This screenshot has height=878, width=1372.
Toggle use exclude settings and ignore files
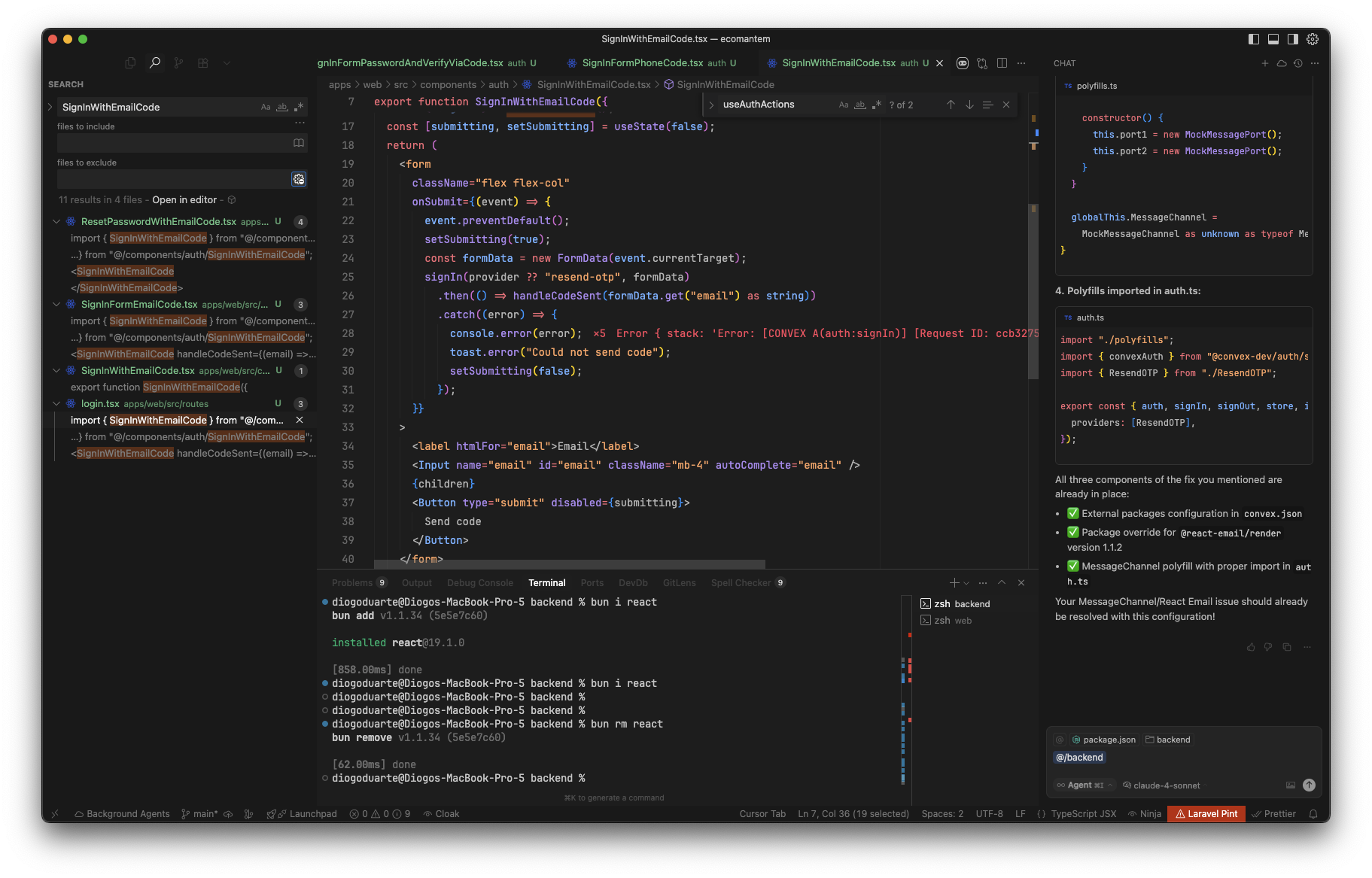[299, 179]
